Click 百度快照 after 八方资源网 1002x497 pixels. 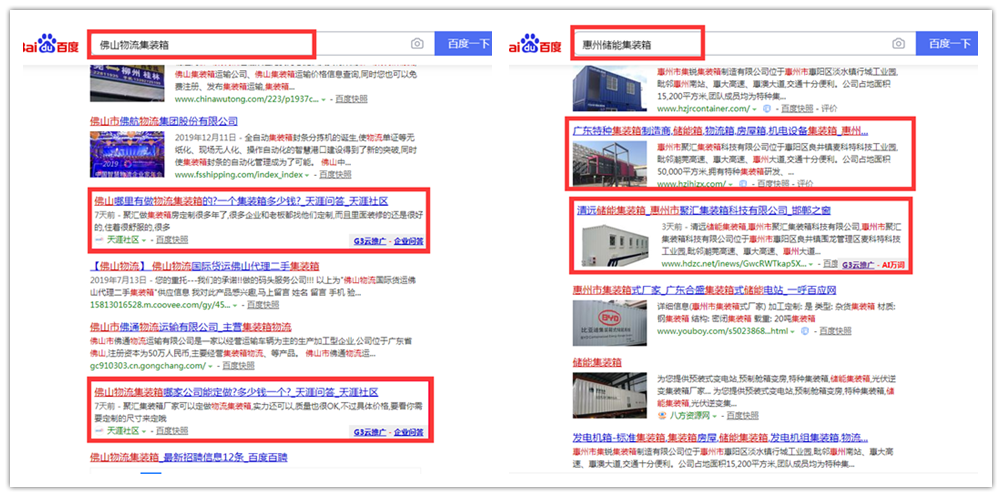pyautogui.click(x=743, y=415)
